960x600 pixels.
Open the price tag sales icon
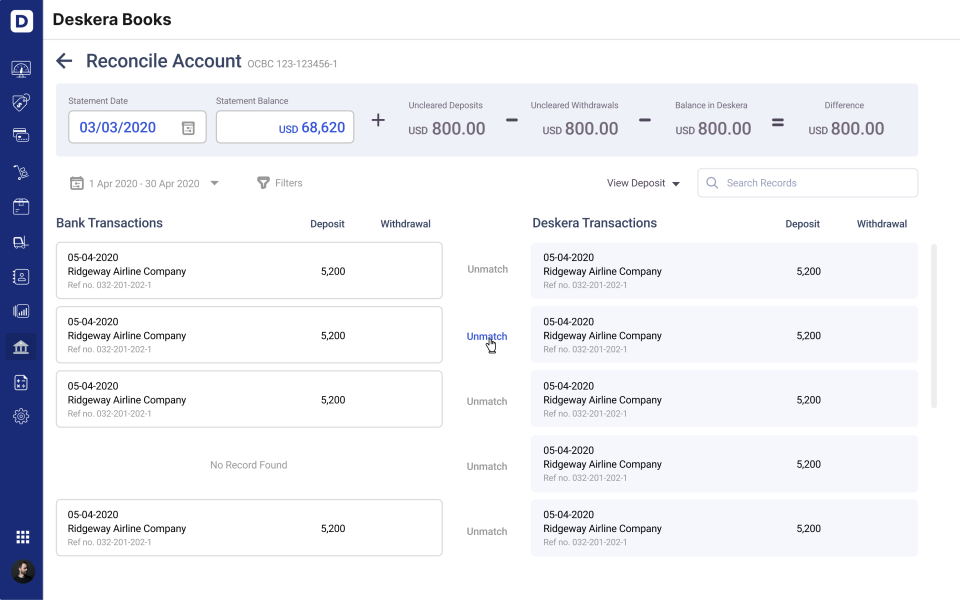(x=21, y=102)
